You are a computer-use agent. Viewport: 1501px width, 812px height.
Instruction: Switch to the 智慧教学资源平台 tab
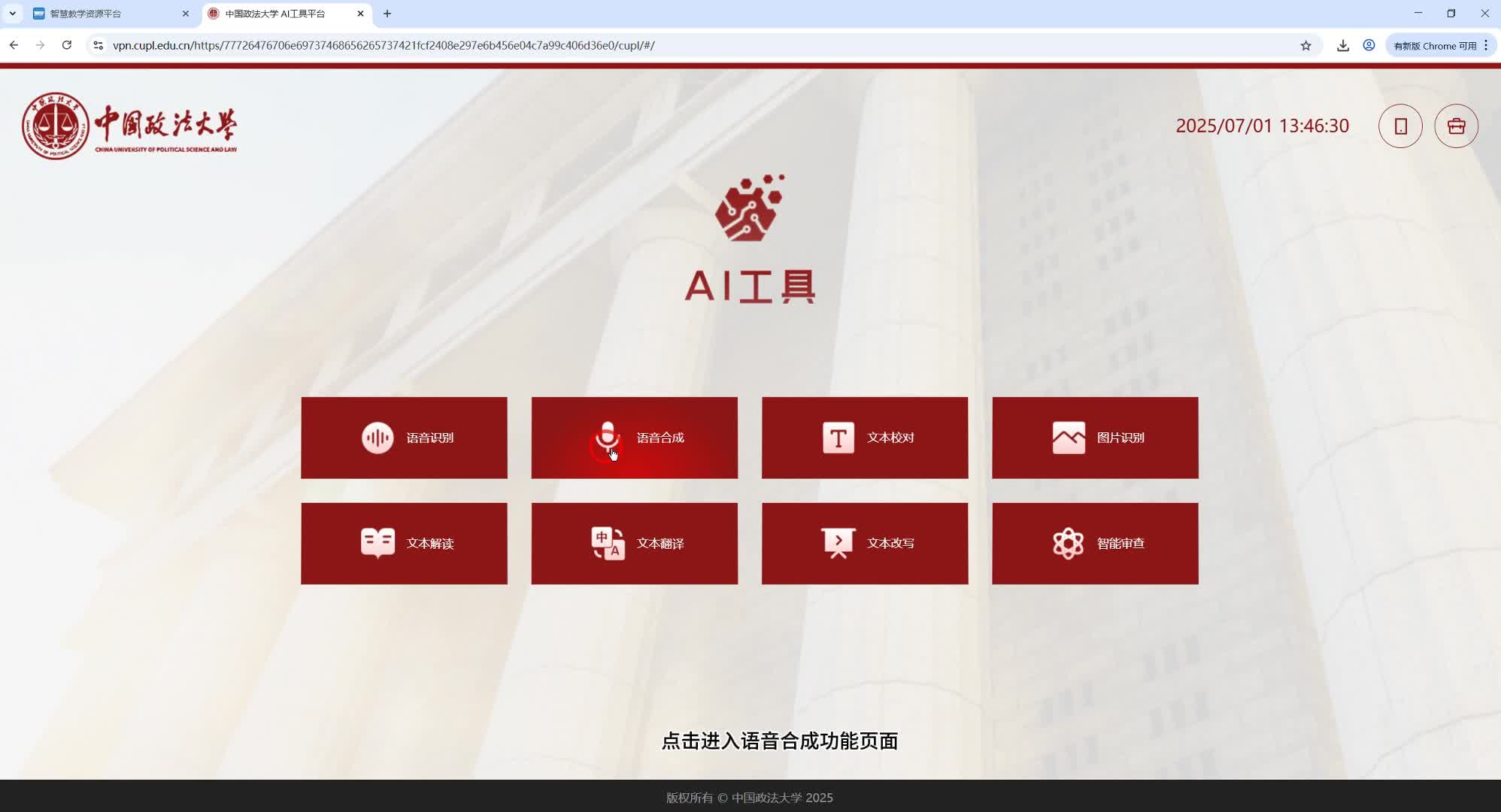point(105,13)
